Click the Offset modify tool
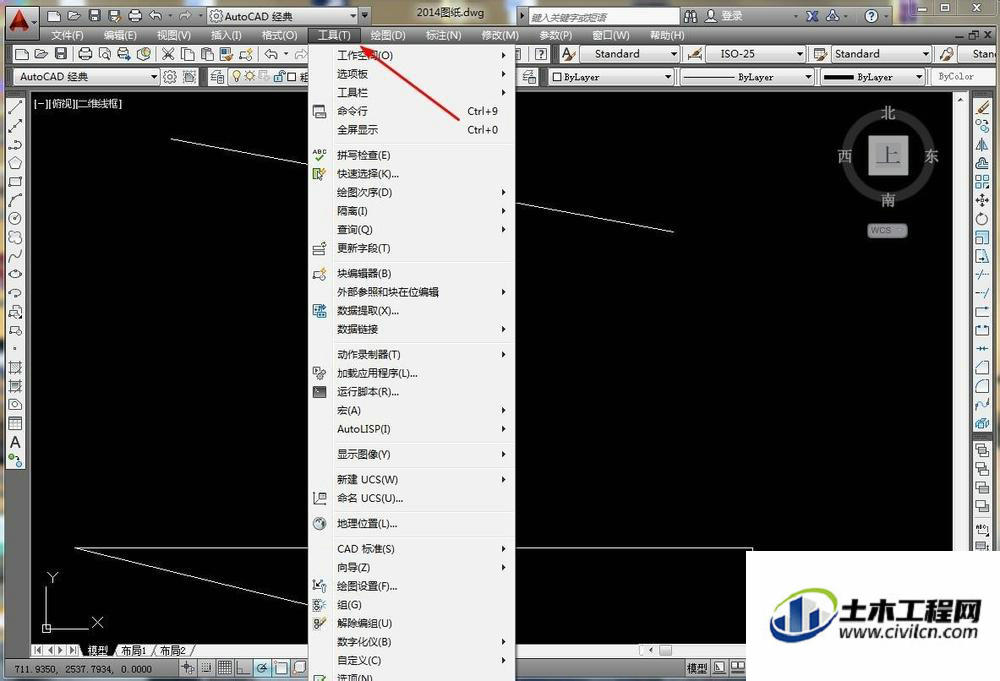Screen dimensions: 1000x681 tap(982, 163)
